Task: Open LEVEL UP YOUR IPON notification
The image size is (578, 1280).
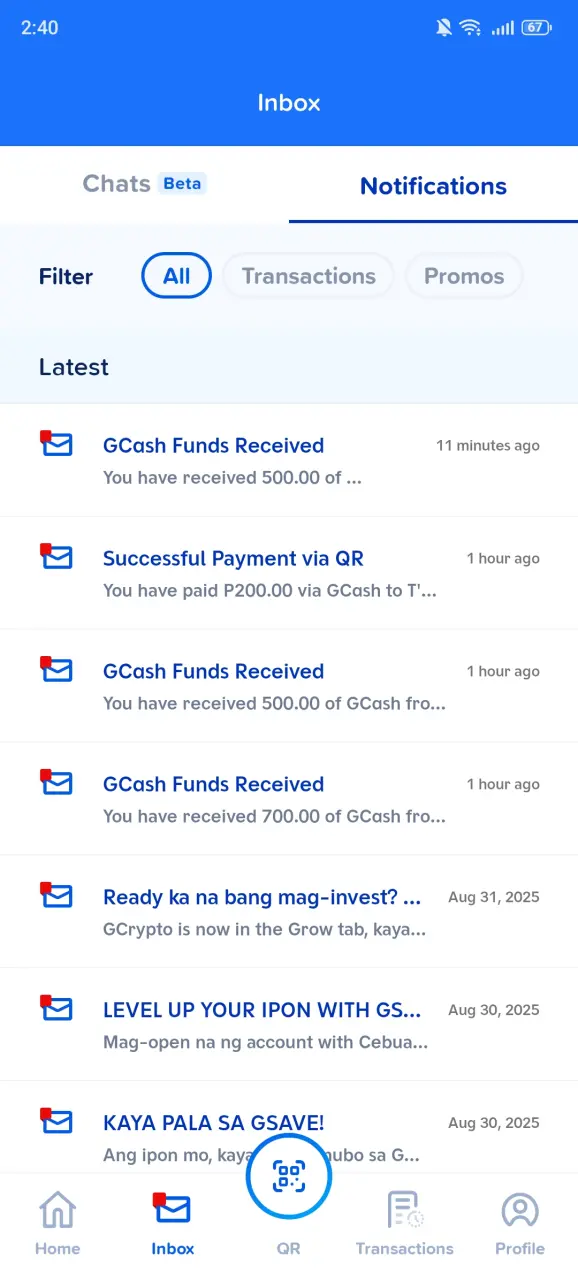Action: (x=289, y=1025)
